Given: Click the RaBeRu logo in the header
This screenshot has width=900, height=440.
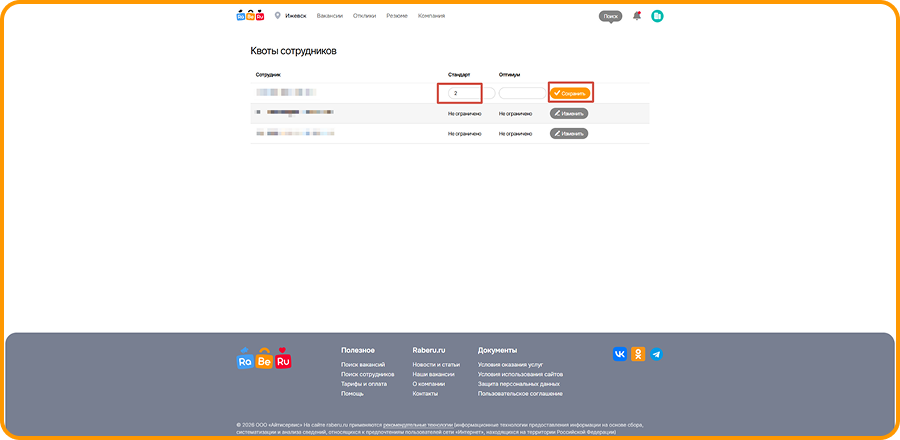Looking at the screenshot, I should (x=250, y=16).
